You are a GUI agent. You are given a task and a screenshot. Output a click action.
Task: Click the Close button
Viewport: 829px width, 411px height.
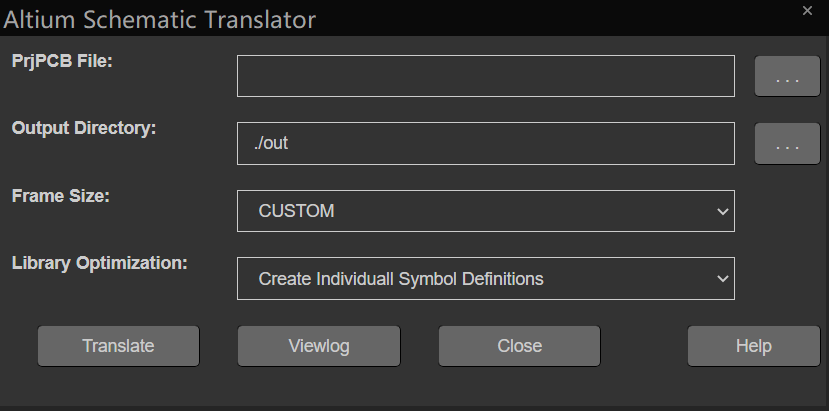click(519, 346)
